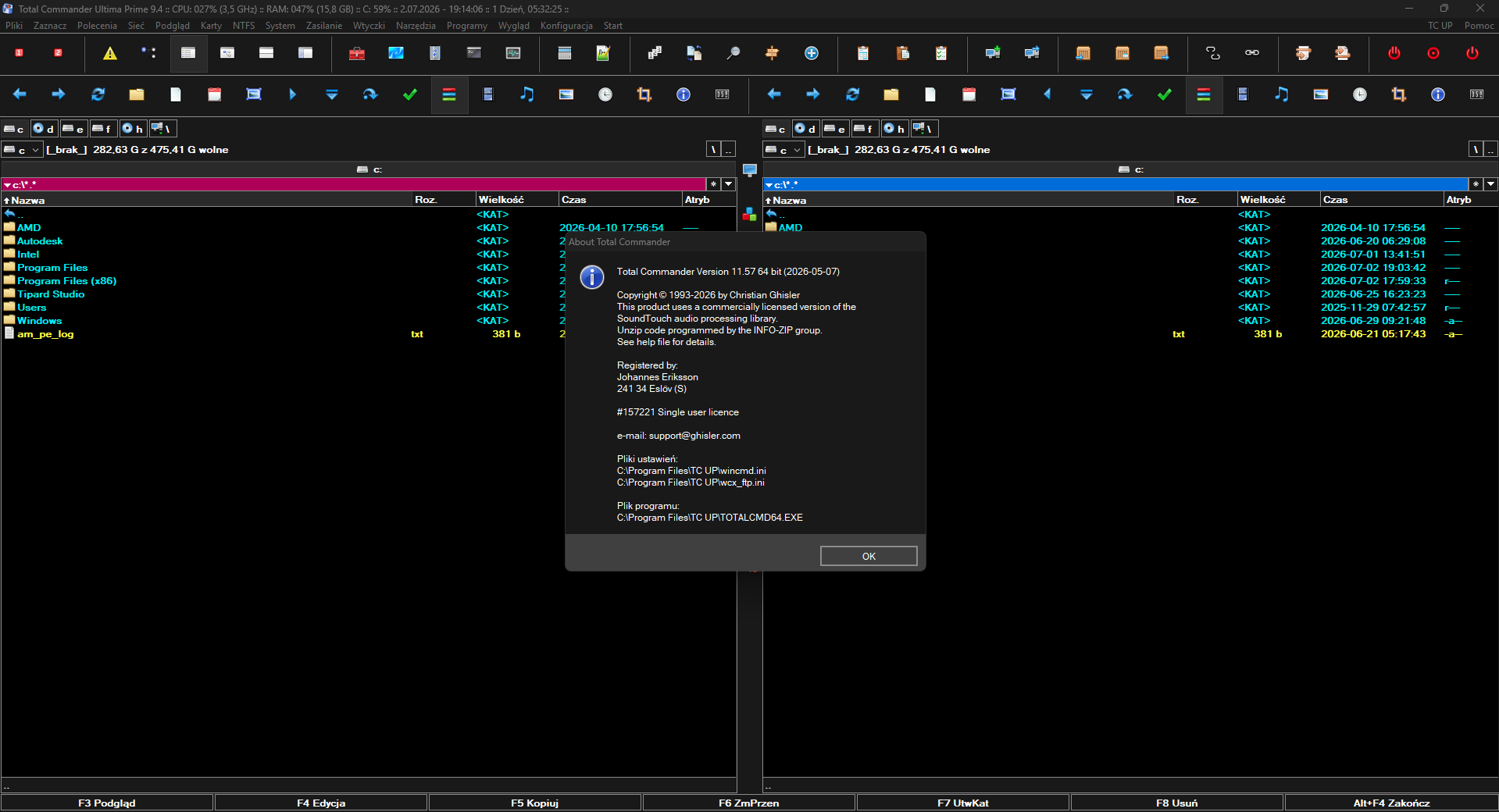Click the left panel blue forward arrow
The height and width of the screenshot is (812, 1499).
pyautogui.click(x=59, y=94)
